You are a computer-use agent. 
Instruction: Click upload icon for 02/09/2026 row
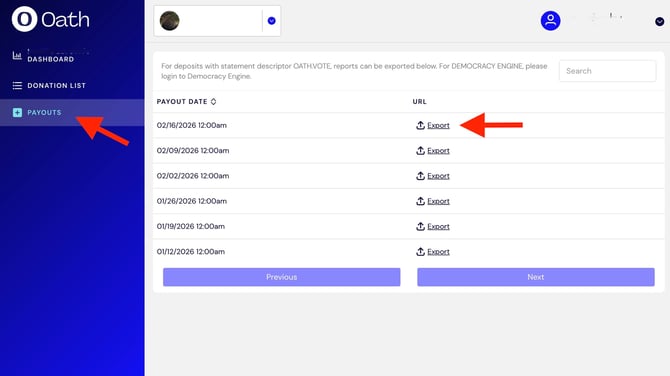(420, 150)
